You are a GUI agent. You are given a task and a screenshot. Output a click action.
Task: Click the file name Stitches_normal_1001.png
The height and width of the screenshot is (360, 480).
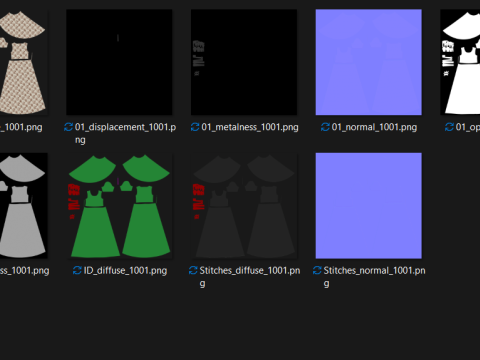[374, 277]
